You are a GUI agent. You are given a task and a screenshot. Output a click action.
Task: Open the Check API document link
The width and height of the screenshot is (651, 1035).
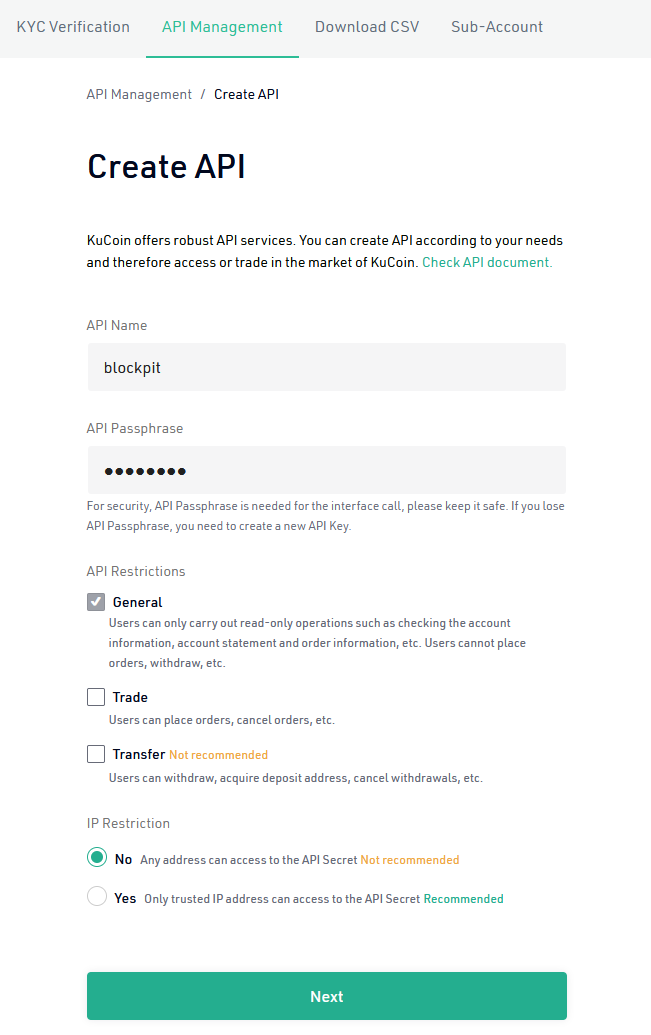(487, 262)
